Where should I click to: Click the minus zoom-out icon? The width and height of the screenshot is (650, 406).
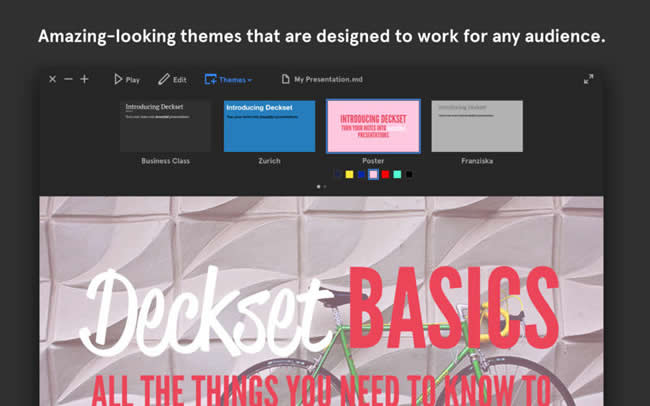(68, 79)
